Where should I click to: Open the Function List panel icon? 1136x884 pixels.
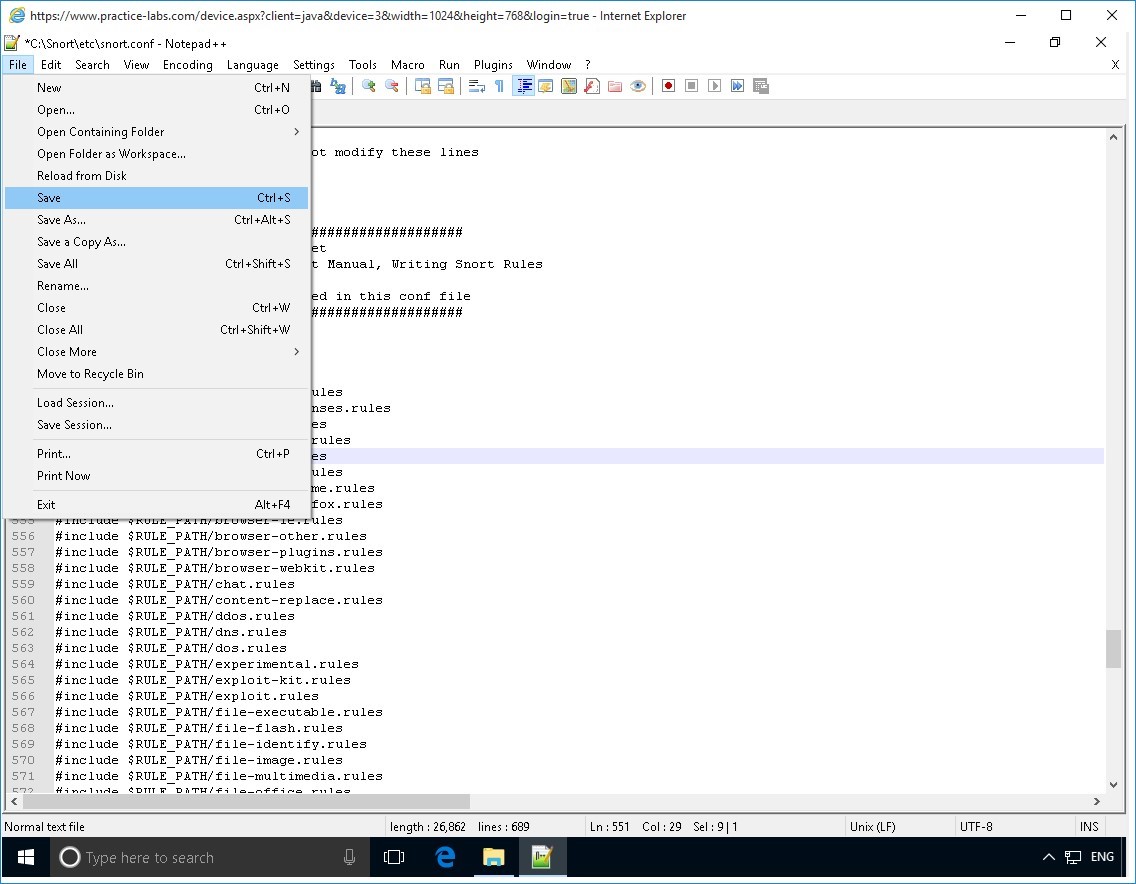(592, 87)
